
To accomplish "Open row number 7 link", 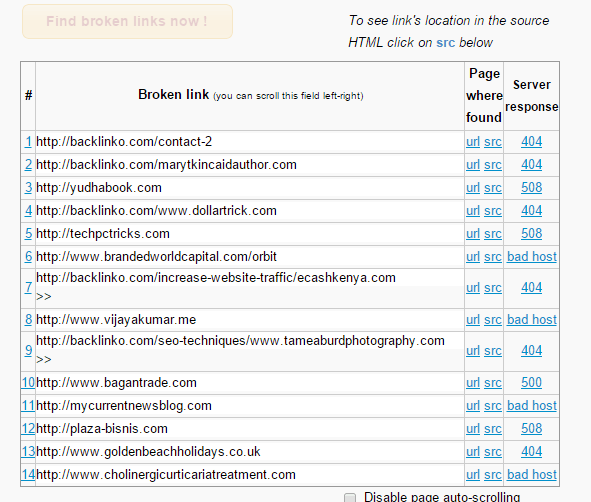I will [28, 288].
